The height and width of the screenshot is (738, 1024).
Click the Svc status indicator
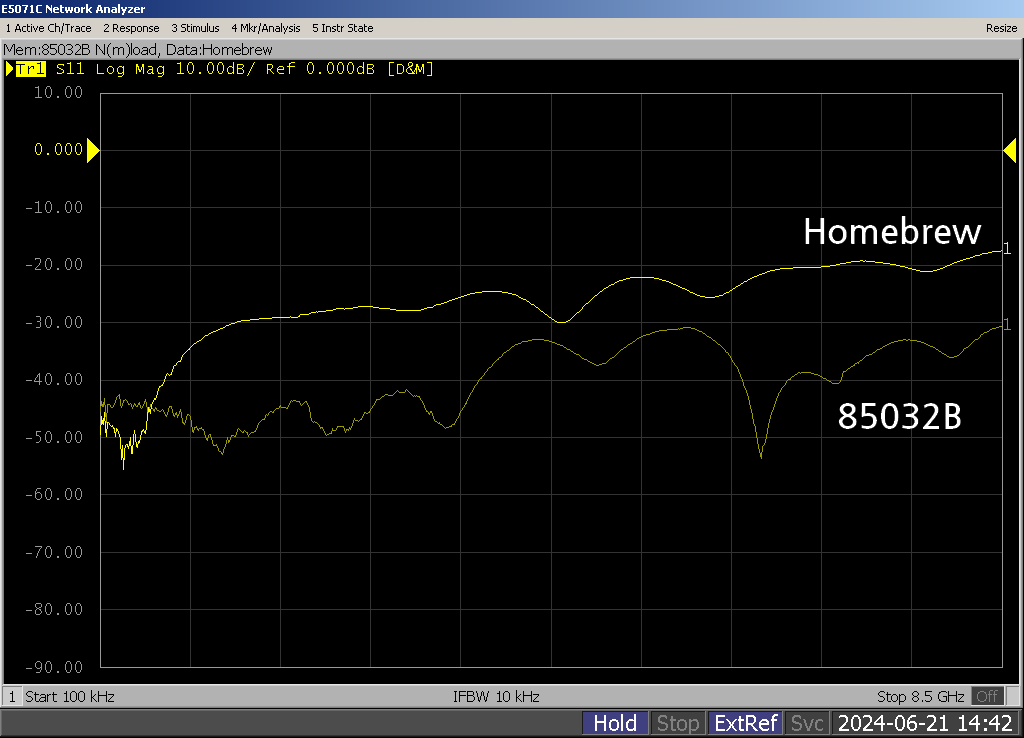click(x=806, y=723)
